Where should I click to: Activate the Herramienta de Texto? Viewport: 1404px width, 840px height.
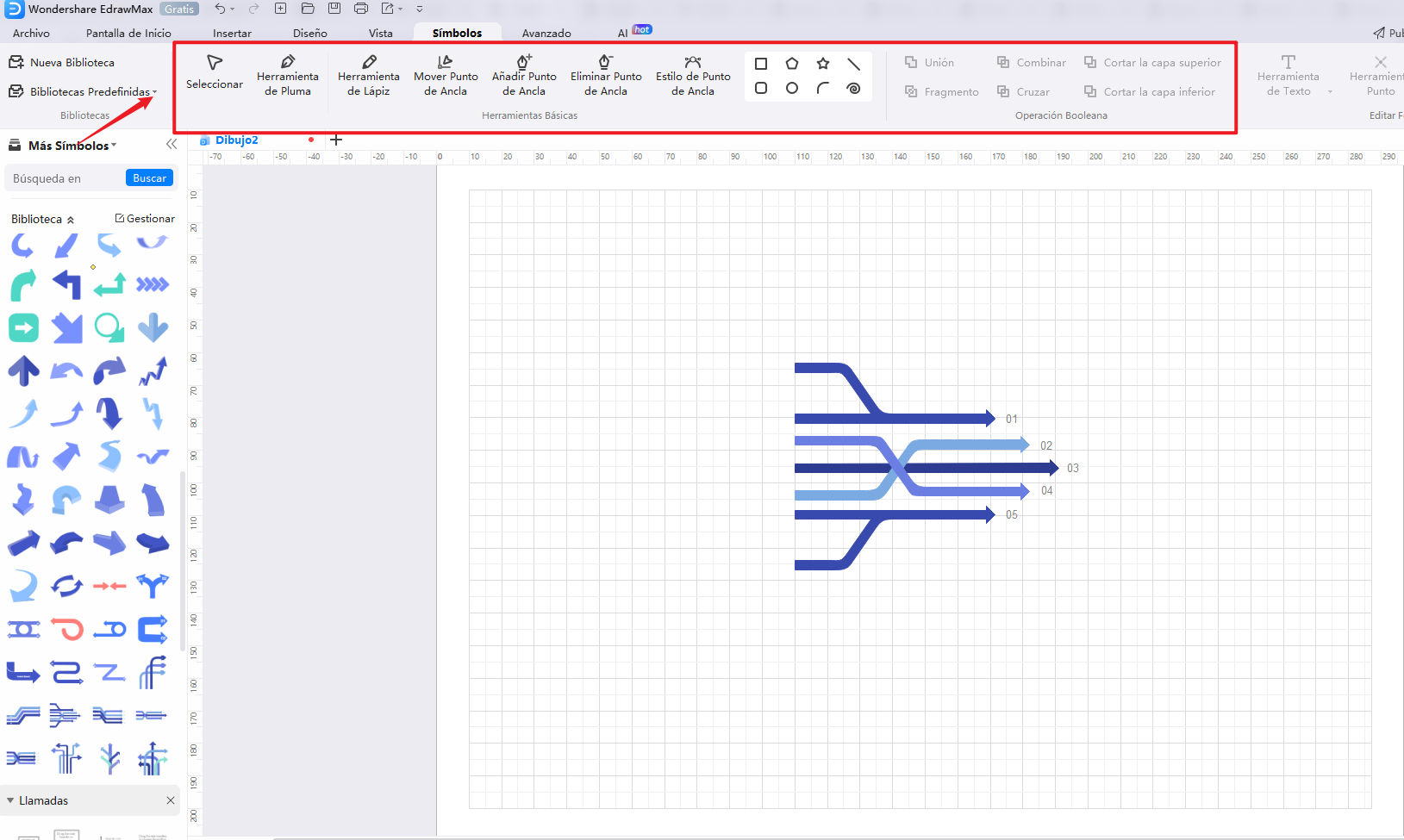coord(1288,73)
